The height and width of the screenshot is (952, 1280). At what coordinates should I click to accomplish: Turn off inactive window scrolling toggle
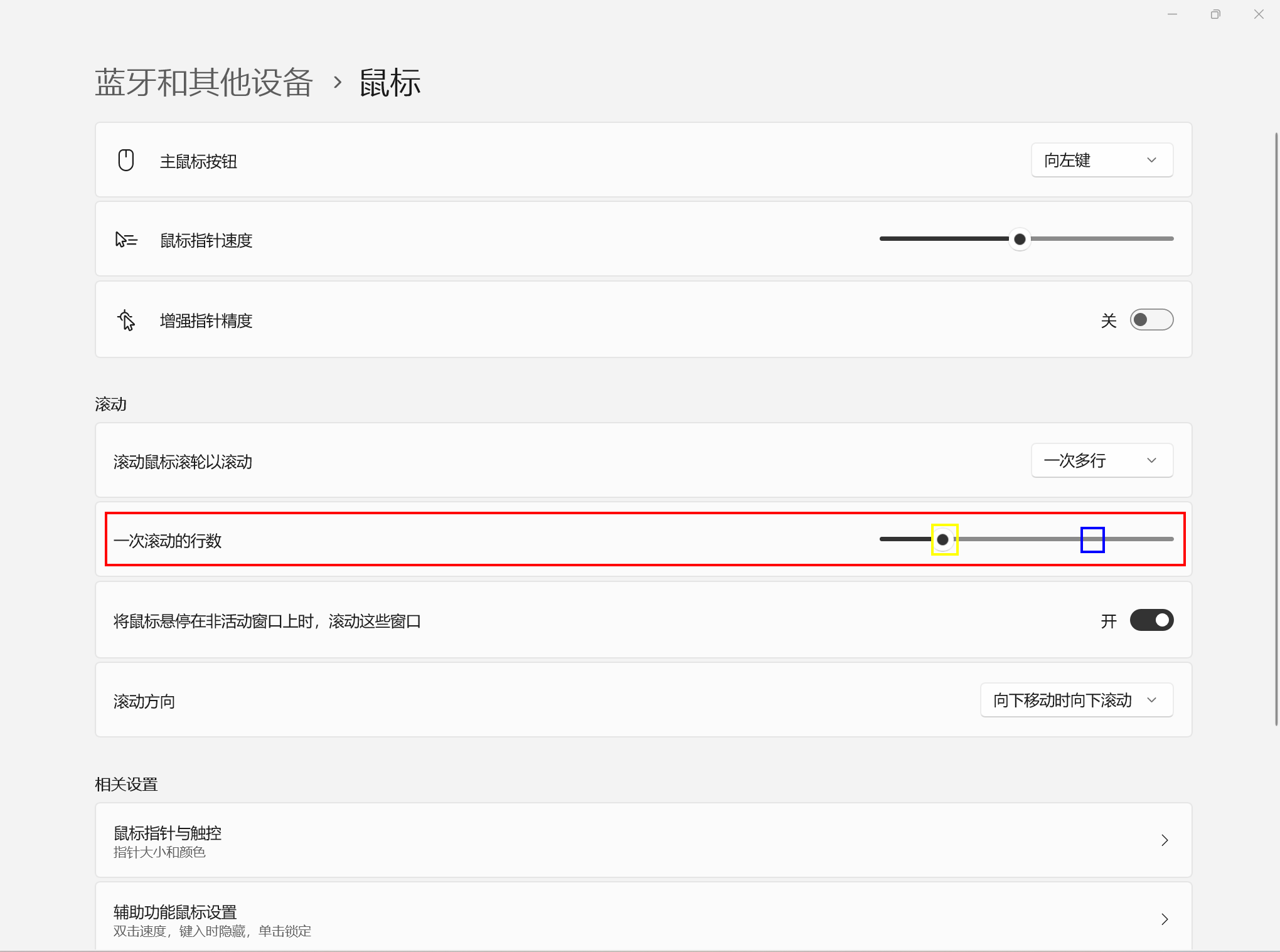(x=1151, y=620)
